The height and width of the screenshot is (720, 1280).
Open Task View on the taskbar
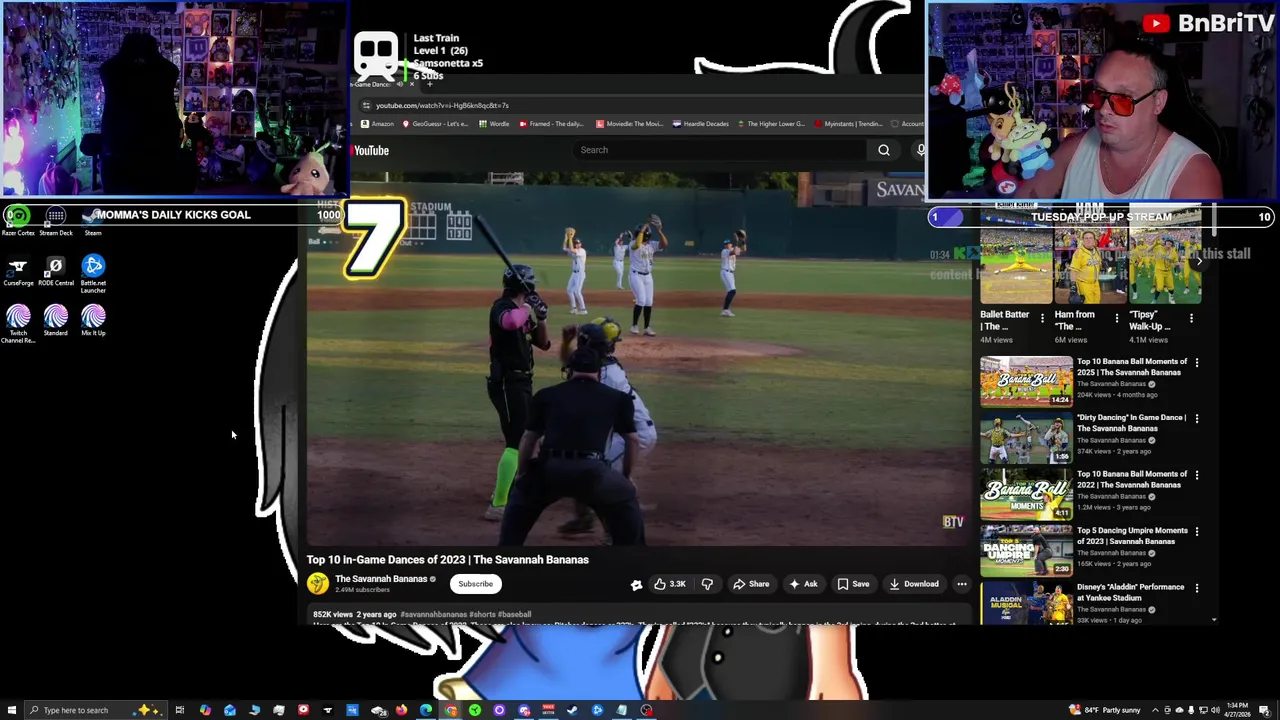click(180, 710)
